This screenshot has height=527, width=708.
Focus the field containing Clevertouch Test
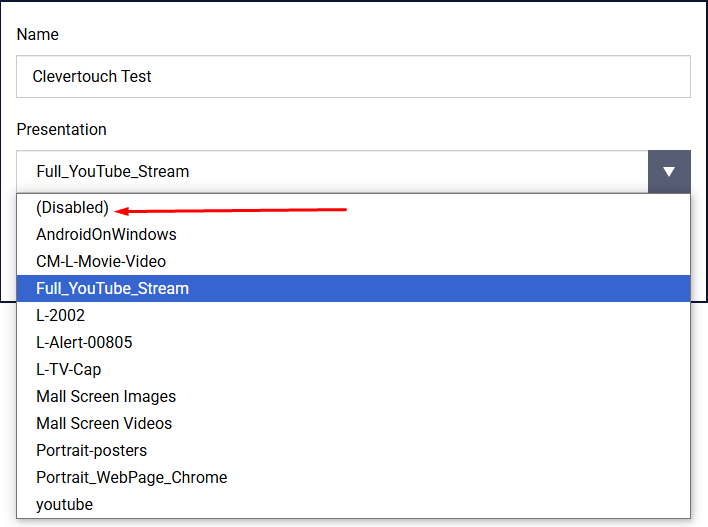pyautogui.click(x=353, y=77)
